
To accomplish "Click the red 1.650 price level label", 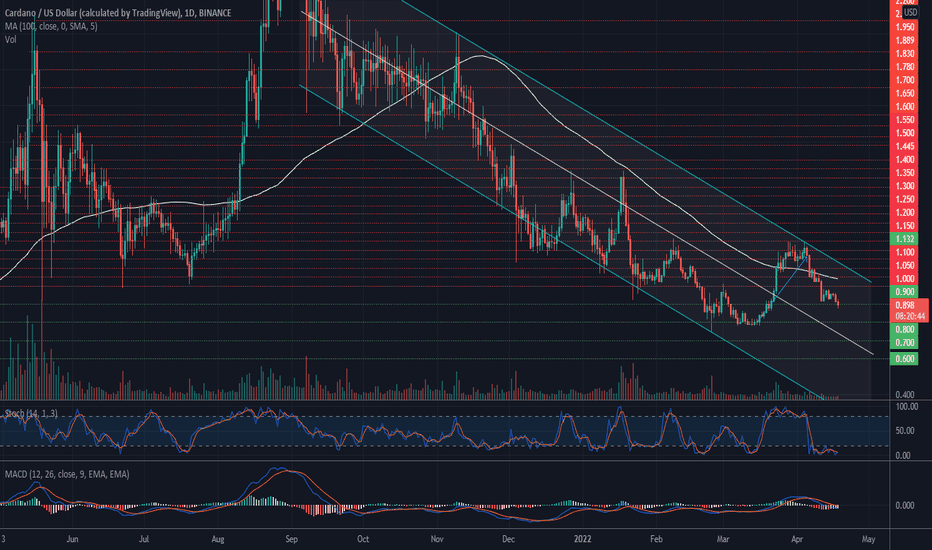I will click(905, 93).
